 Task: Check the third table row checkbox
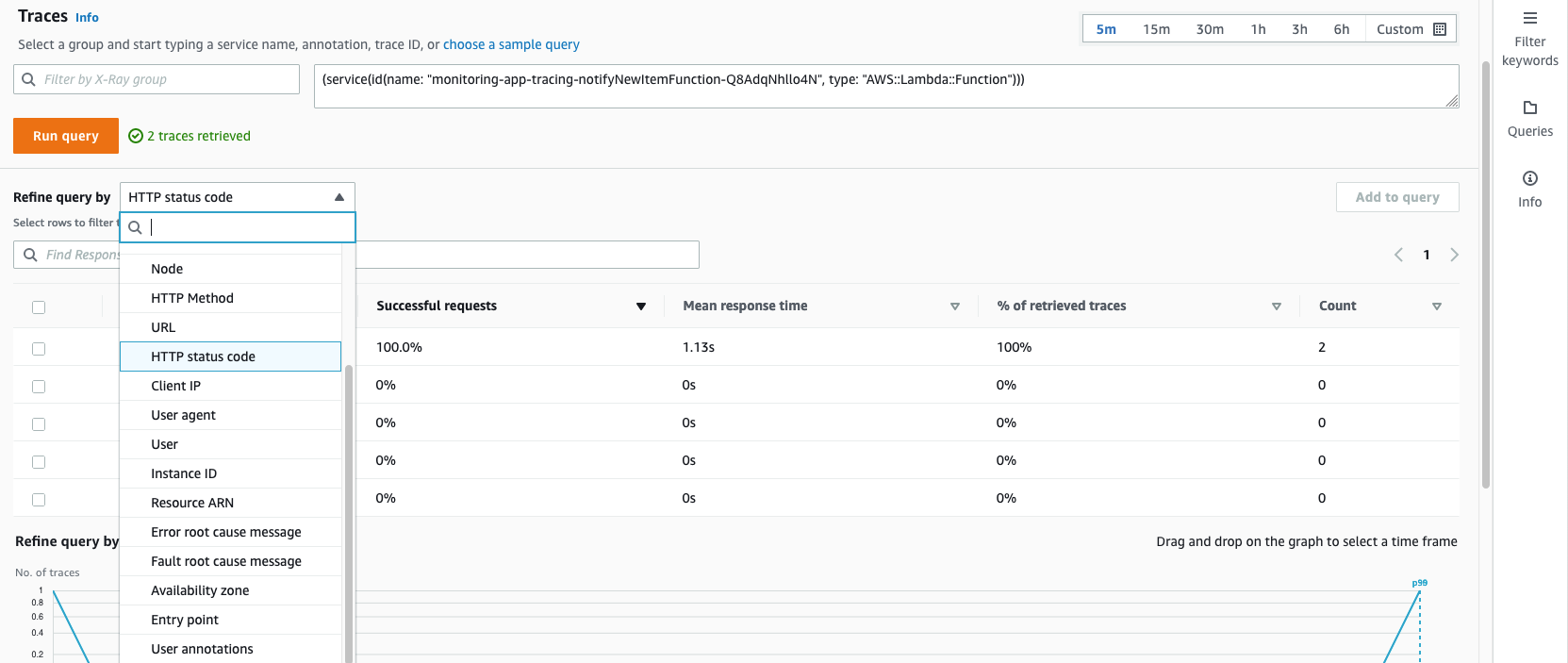coord(39,424)
